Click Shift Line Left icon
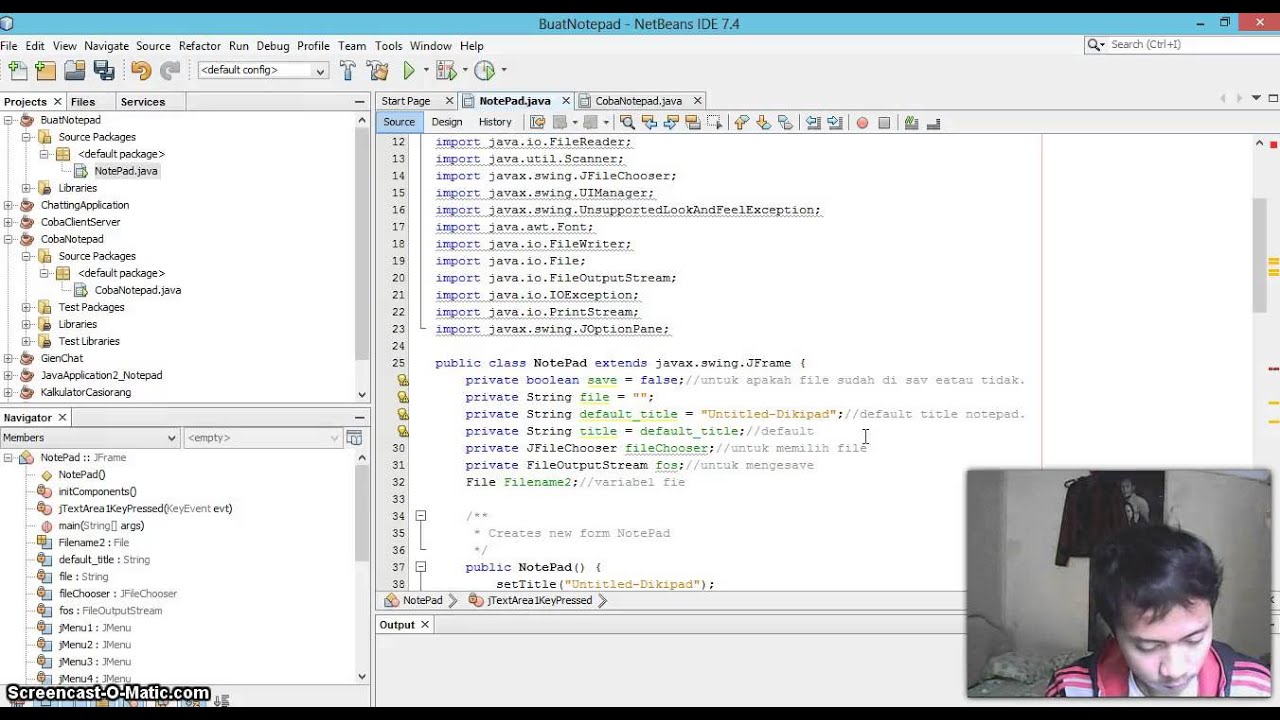 click(813, 122)
